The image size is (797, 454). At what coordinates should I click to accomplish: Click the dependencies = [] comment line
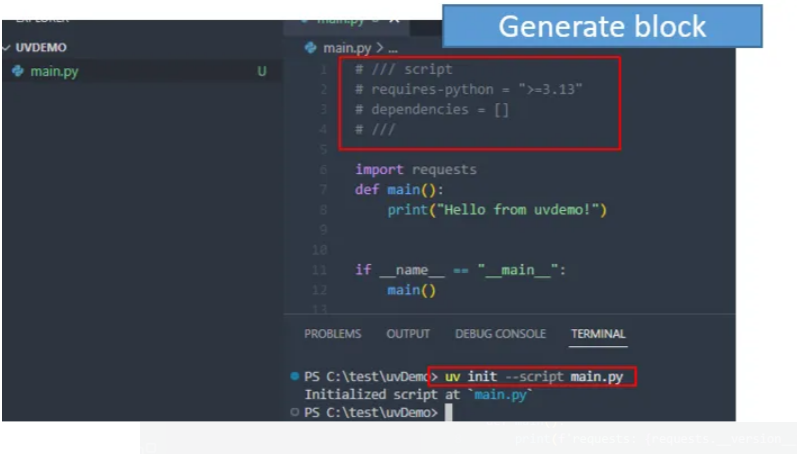point(432,110)
